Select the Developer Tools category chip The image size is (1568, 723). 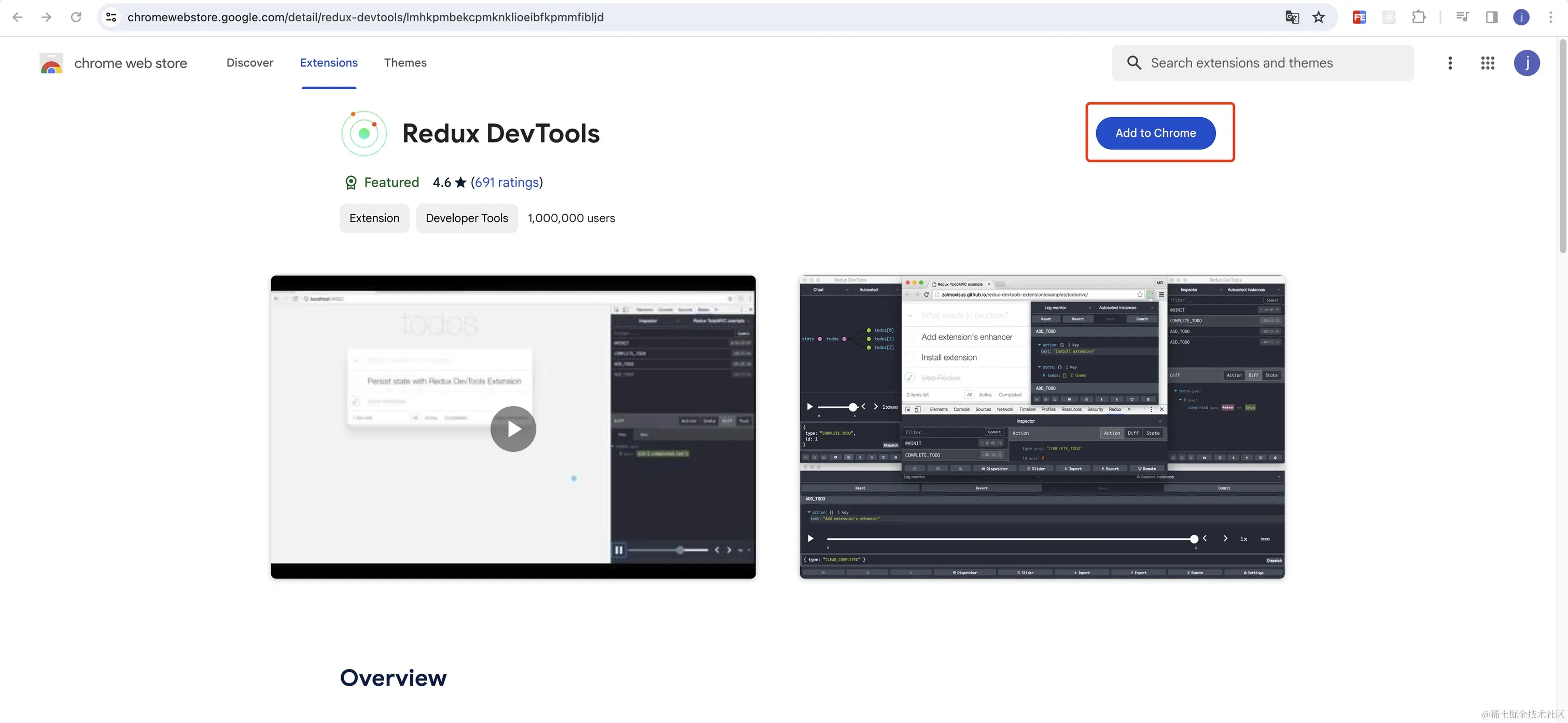pos(466,218)
